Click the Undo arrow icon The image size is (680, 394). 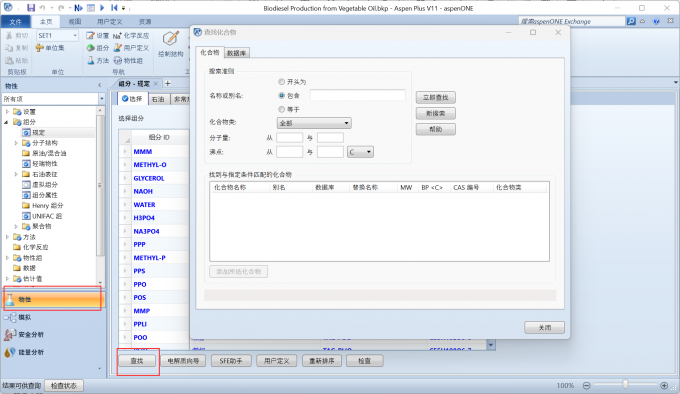point(42,8)
